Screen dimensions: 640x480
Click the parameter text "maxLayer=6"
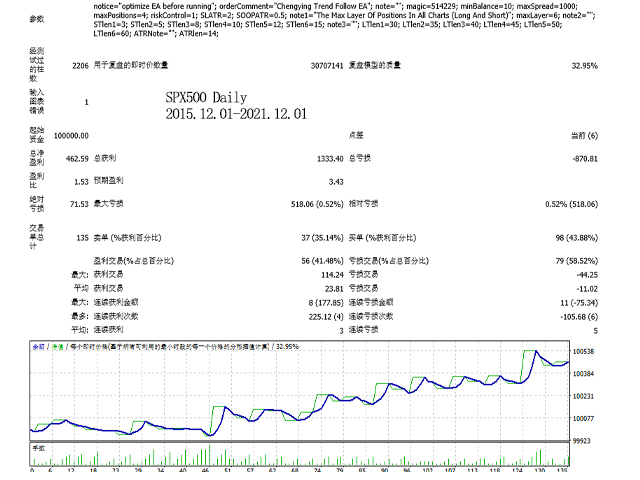(538, 16)
